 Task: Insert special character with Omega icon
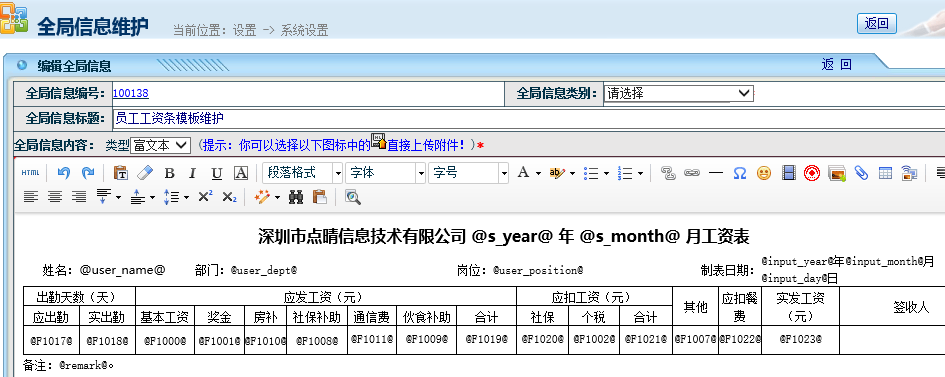tap(739, 173)
